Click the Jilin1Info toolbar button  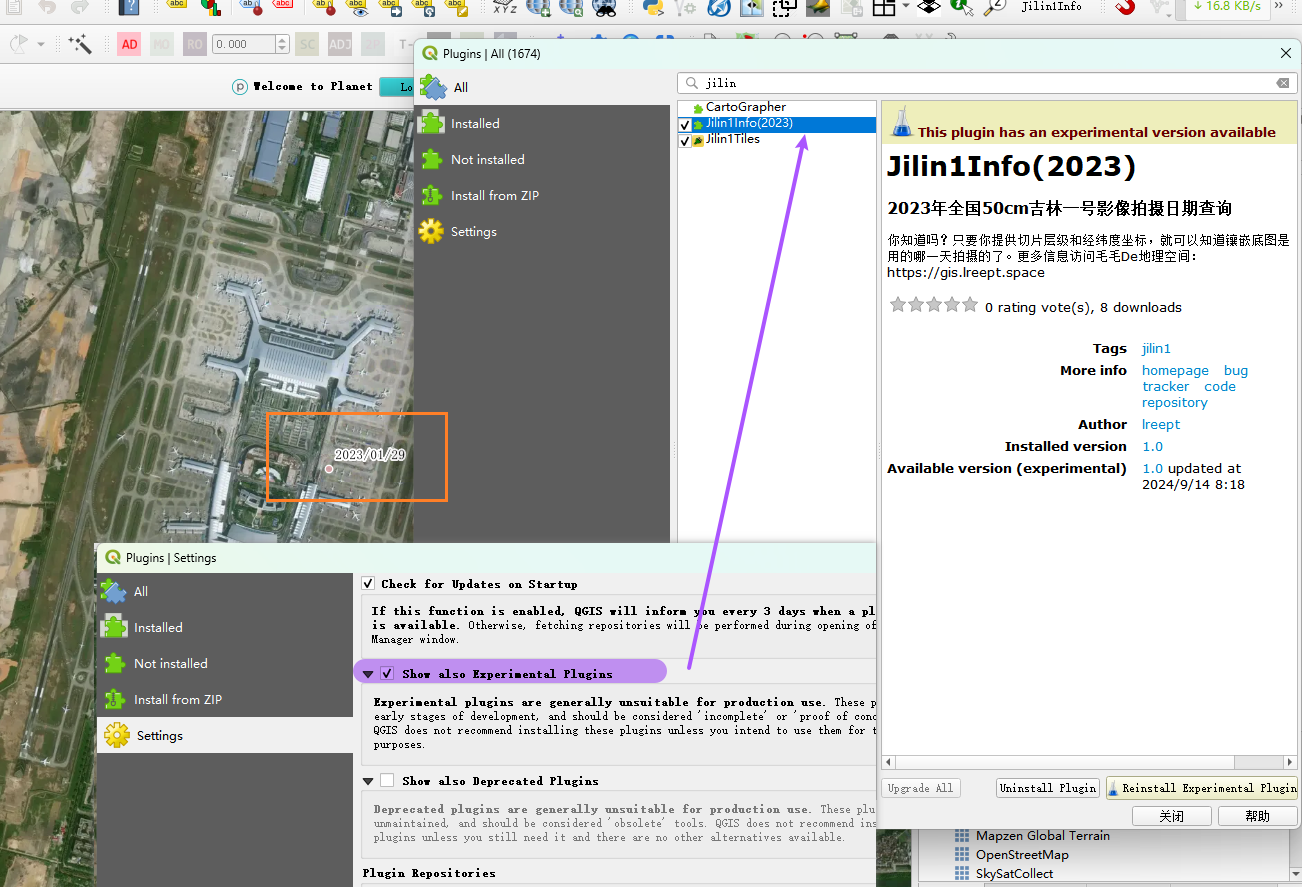point(1051,6)
